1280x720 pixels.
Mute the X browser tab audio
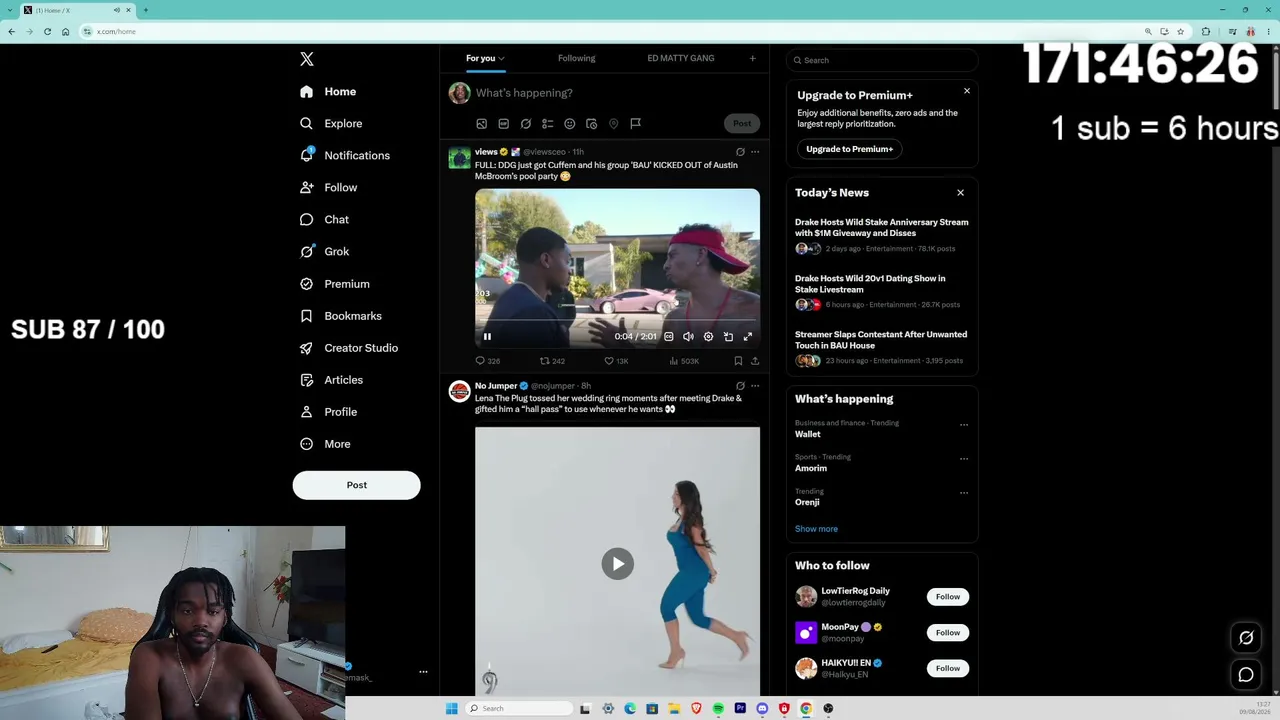coord(117,10)
